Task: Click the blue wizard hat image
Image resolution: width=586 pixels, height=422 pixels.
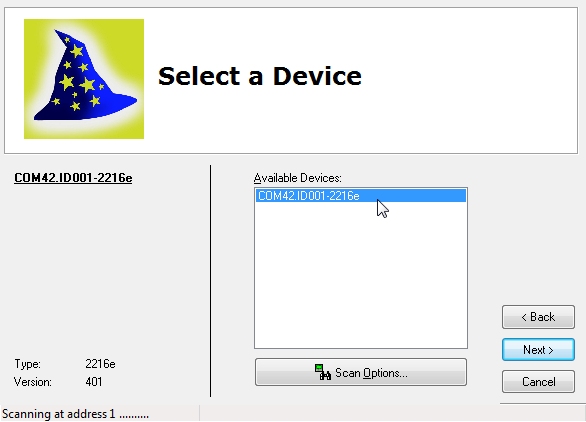Action: (85, 77)
